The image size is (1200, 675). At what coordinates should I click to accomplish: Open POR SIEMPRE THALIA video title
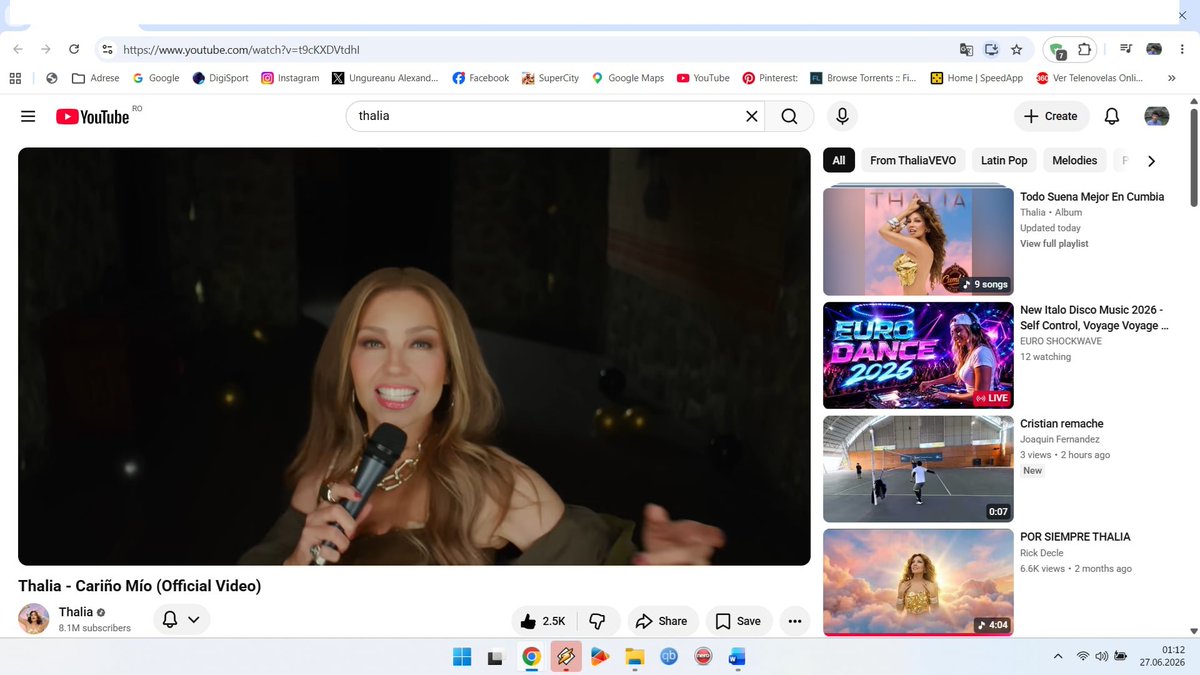[1075, 537]
